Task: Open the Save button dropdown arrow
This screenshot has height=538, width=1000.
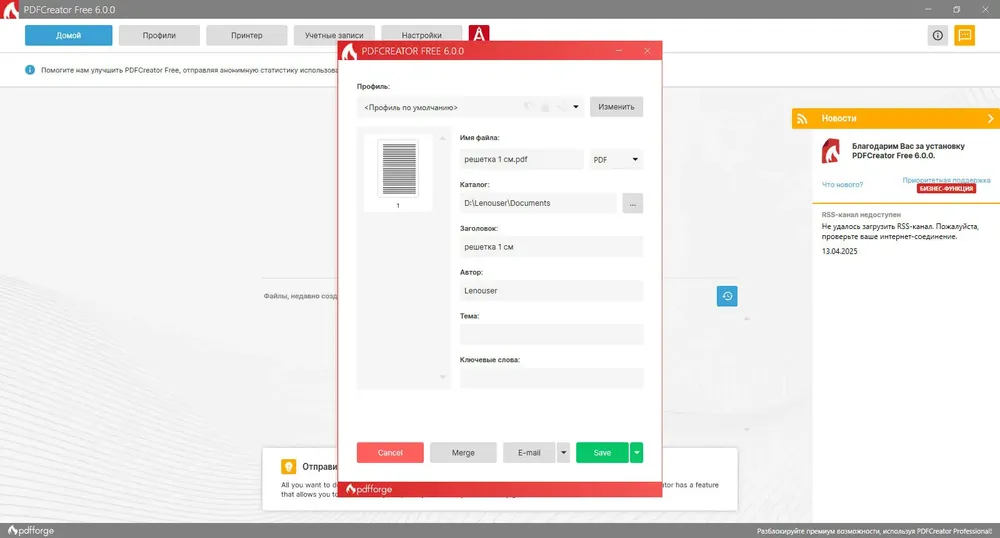Action: coord(636,453)
